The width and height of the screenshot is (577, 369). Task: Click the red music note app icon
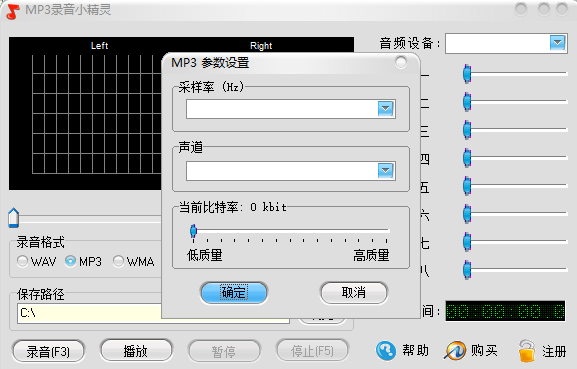13,11
